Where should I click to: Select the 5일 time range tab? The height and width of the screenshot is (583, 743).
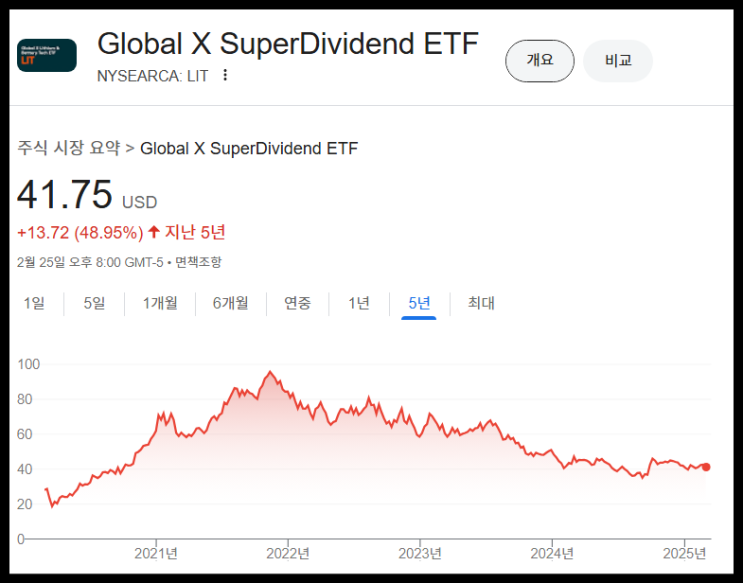click(94, 303)
